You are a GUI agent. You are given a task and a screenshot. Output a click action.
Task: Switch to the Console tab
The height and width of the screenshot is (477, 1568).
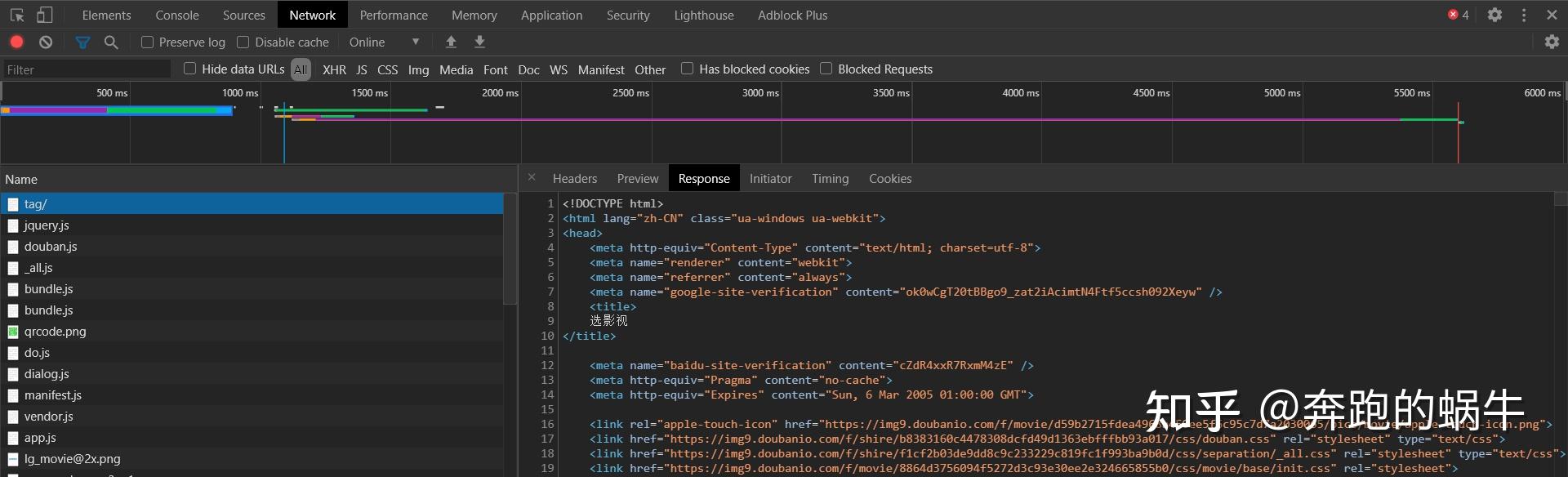pyautogui.click(x=177, y=15)
